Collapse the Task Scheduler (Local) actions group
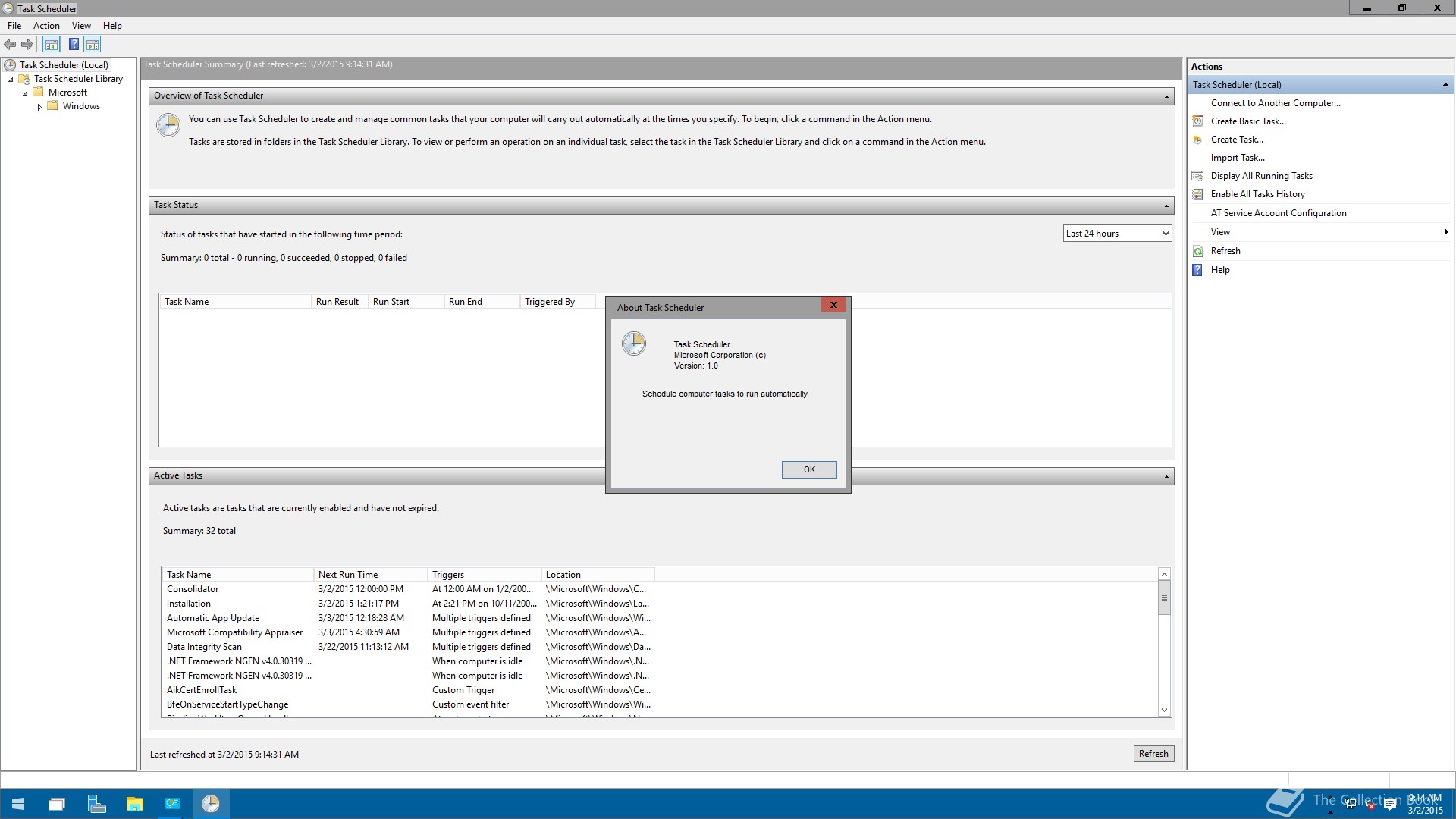This screenshot has height=819, width=1456. tap(1445, 85)
